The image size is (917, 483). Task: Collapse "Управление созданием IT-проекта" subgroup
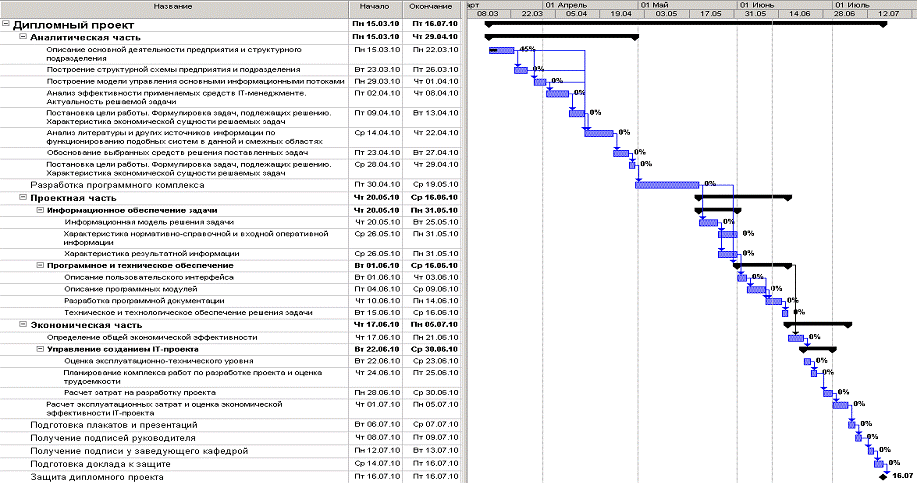point(39,349)
